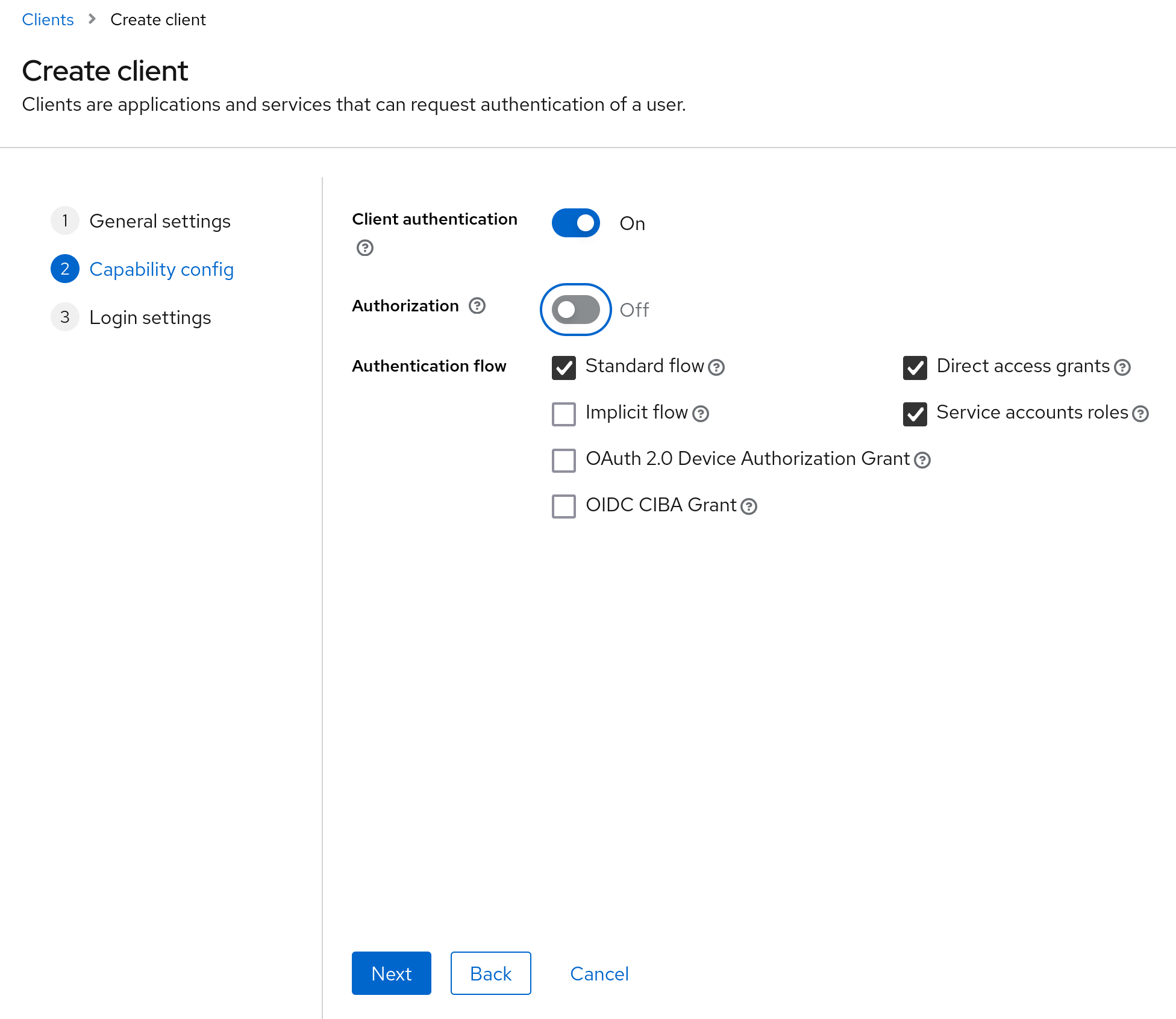Cancel client creation
The image size is (1176, 1019).
coord(598,973)
